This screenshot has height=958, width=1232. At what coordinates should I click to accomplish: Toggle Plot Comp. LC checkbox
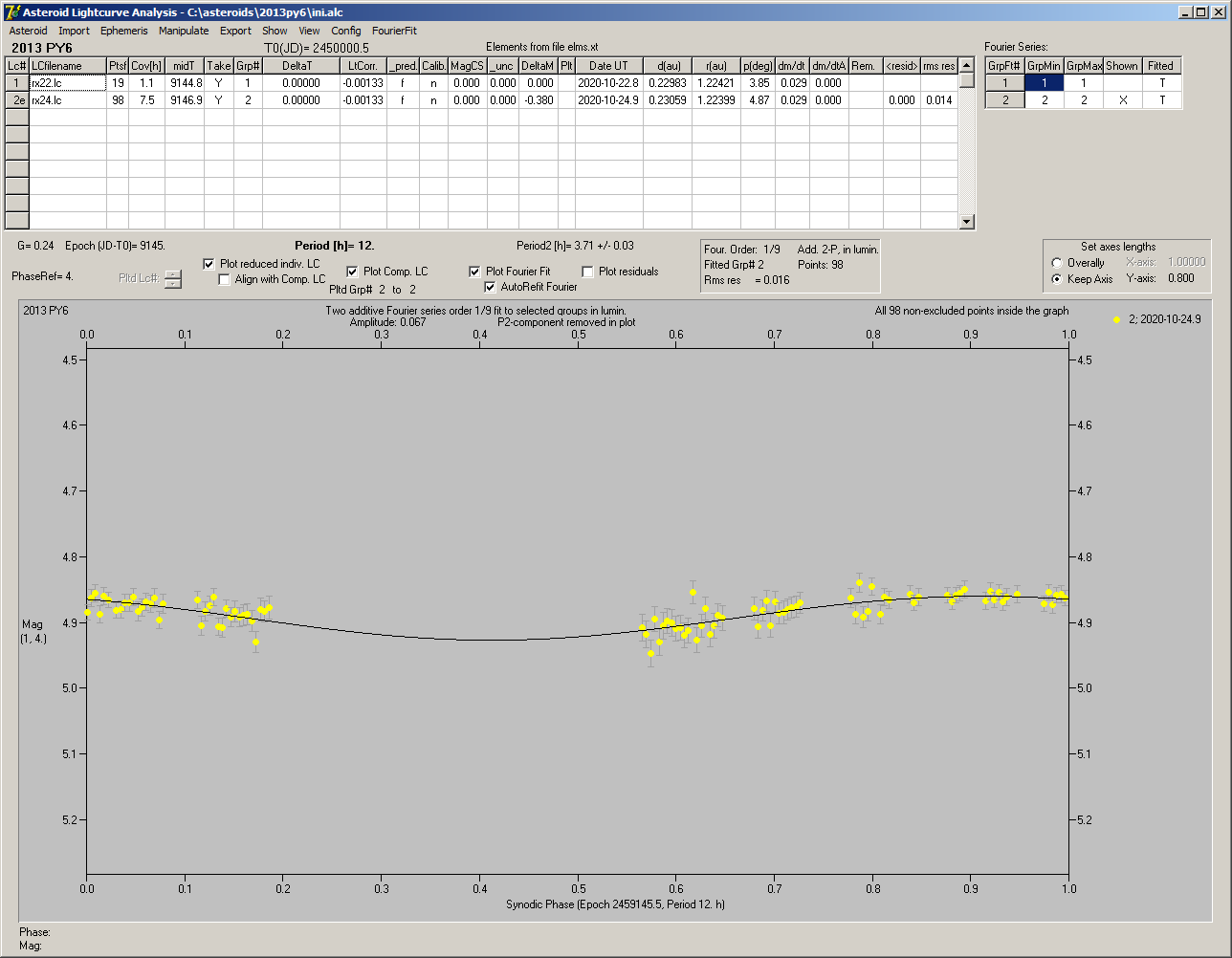(x=352, y=272)
